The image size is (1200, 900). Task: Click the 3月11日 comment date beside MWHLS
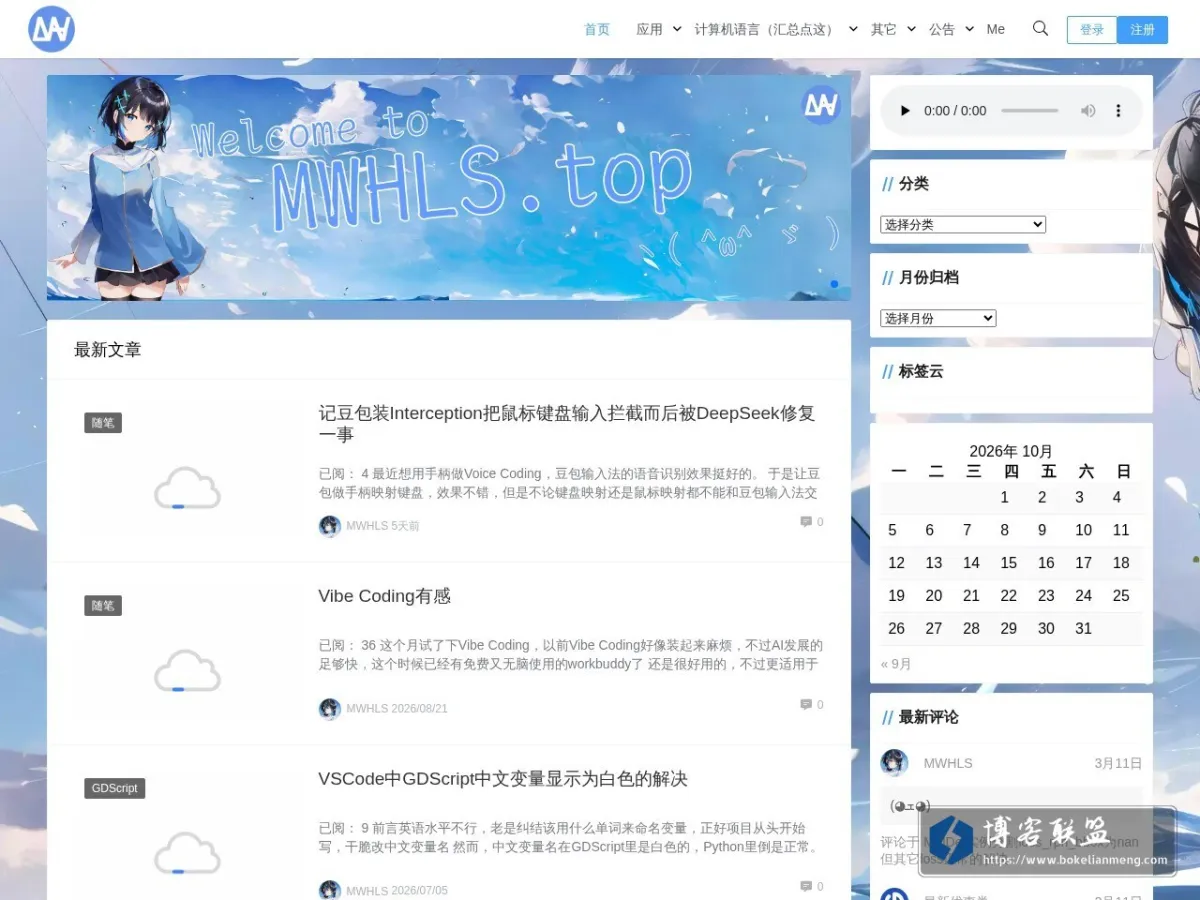1118,763
